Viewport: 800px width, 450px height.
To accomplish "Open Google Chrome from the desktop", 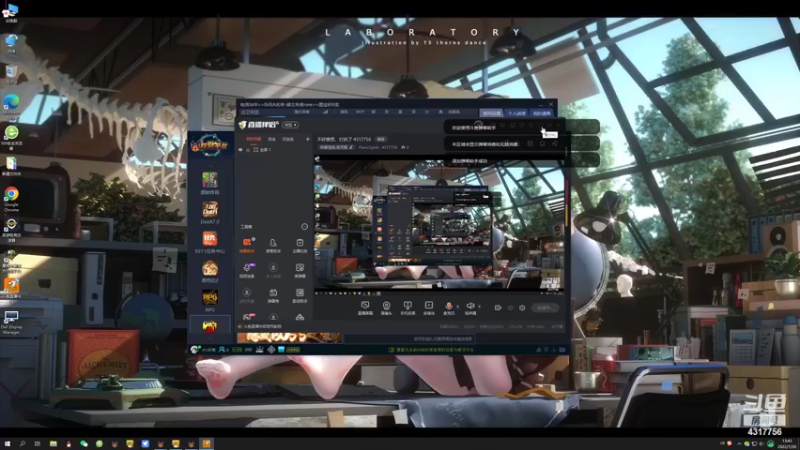I will (x=11, y=198).
